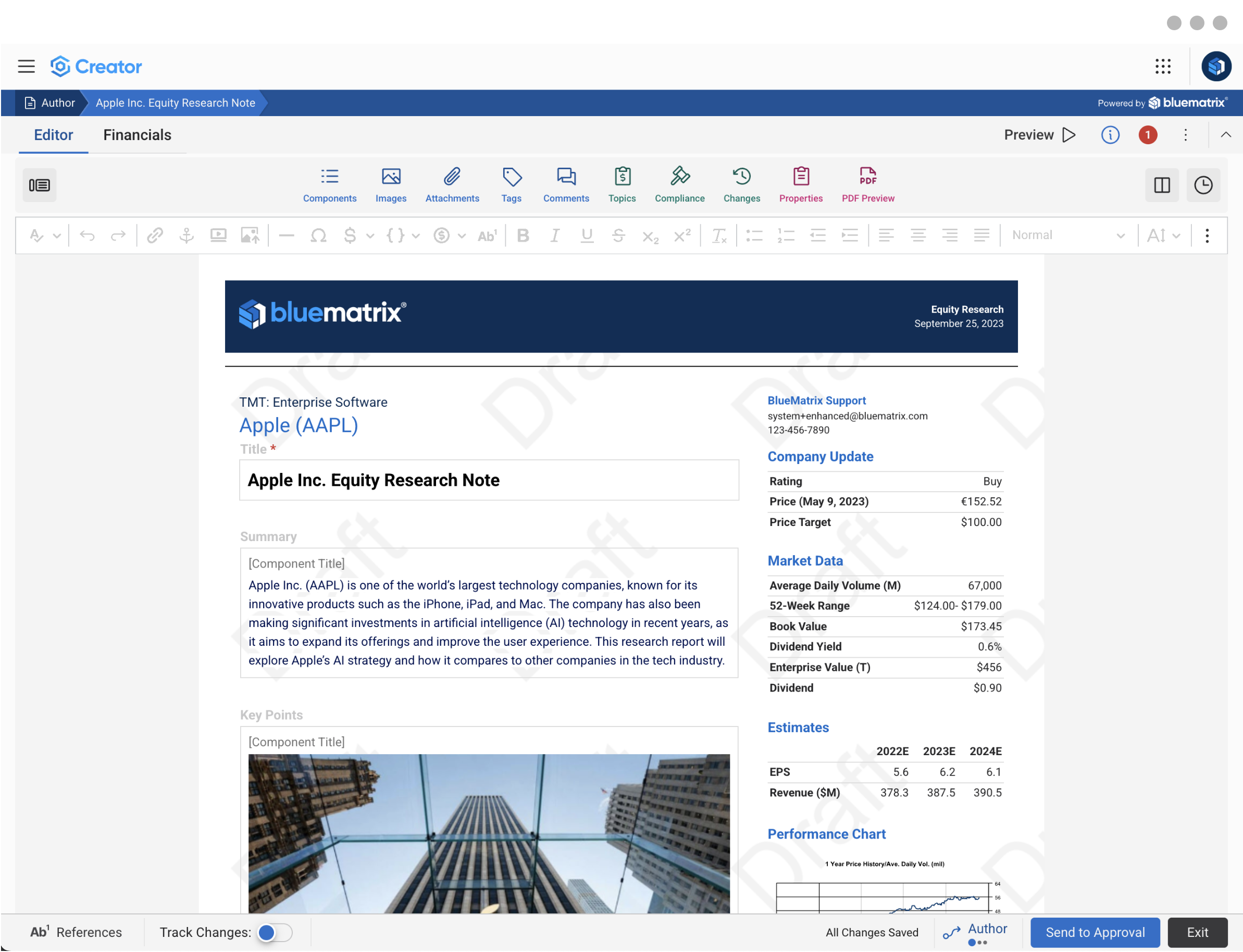Click the Author workflow stage link
Screen dimensions: 1243x952
[975, 932]
